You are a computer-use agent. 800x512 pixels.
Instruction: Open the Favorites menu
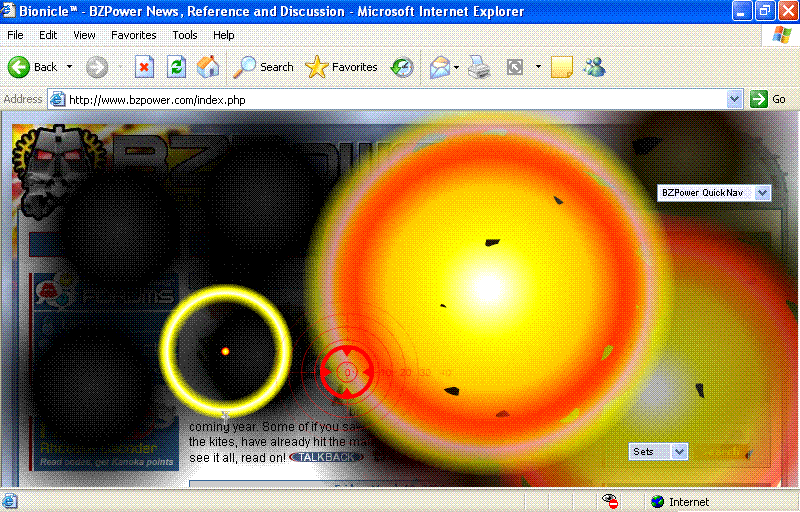134,35
